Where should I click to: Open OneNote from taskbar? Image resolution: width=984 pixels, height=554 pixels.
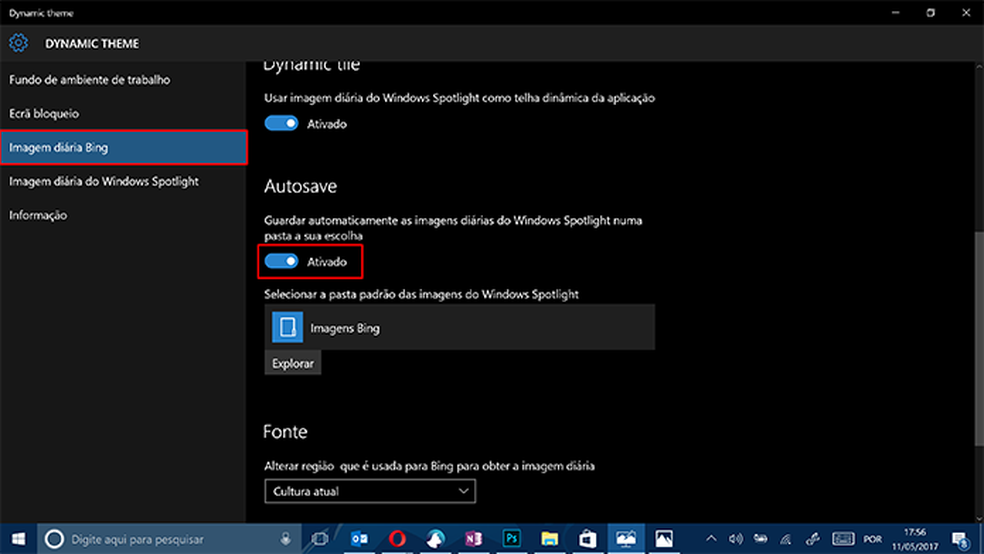[473, 539]
